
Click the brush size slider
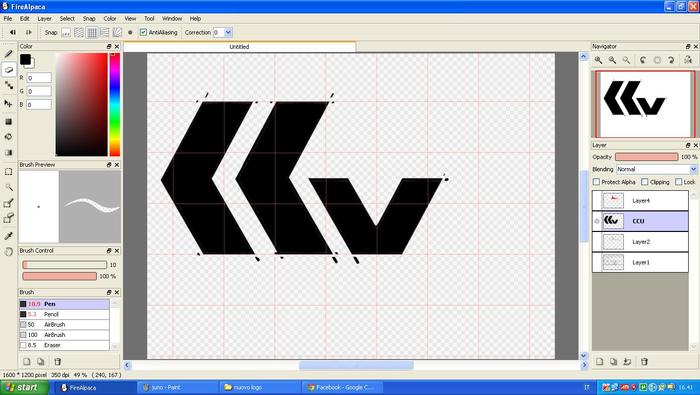[65, 265]
